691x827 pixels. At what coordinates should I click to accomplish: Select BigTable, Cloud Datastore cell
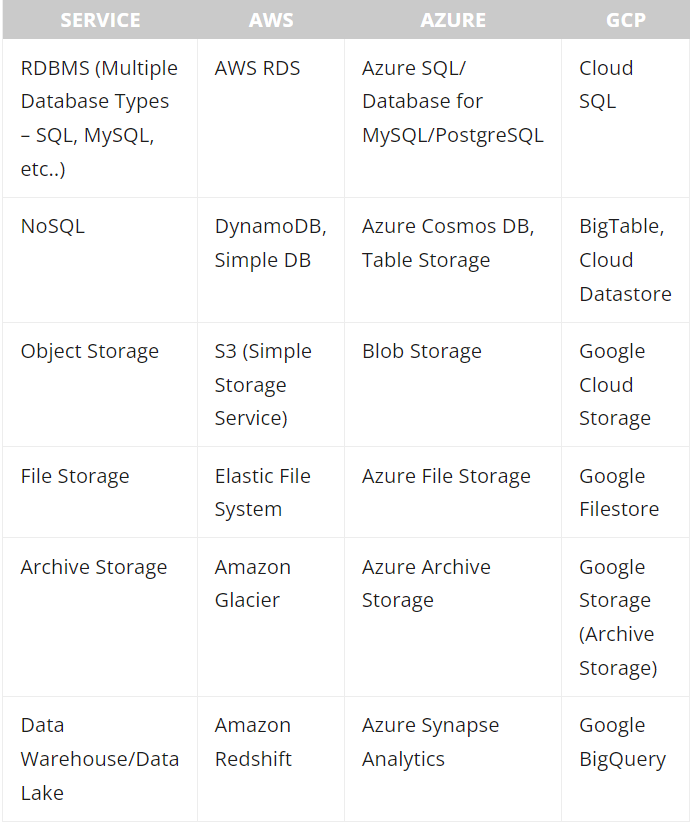(x=626, y=260)
